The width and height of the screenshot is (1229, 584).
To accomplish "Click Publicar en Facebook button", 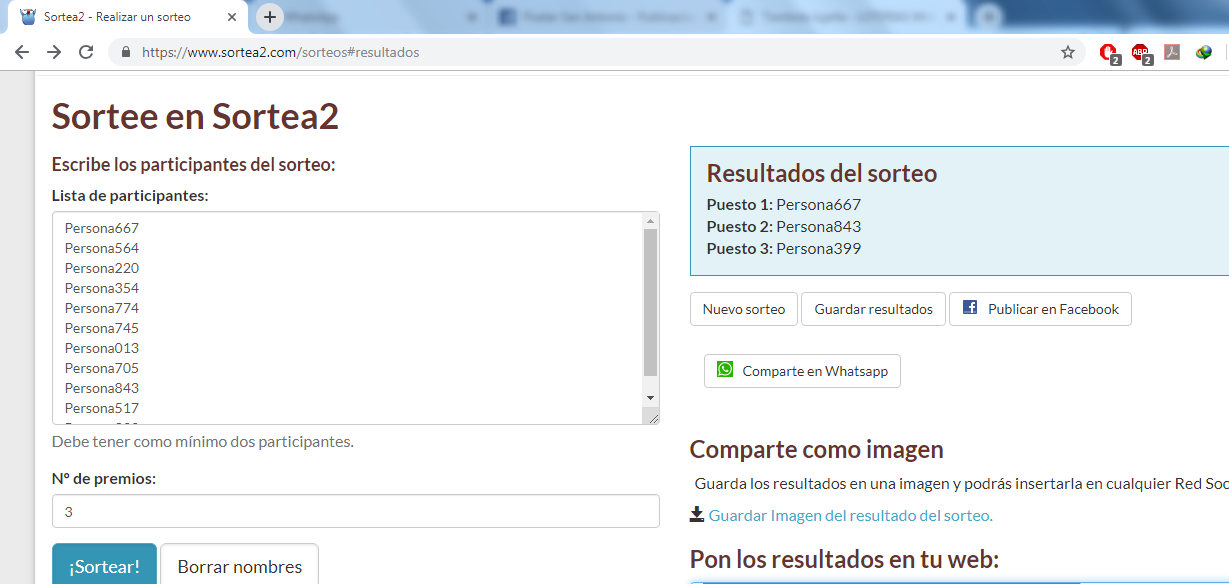I will point(1040,309).
